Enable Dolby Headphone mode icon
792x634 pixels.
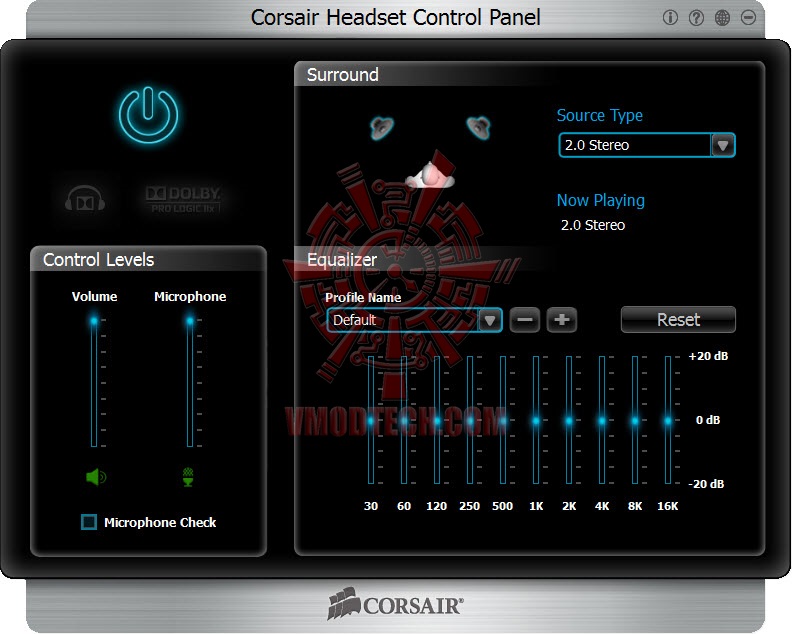pos(85,199)
